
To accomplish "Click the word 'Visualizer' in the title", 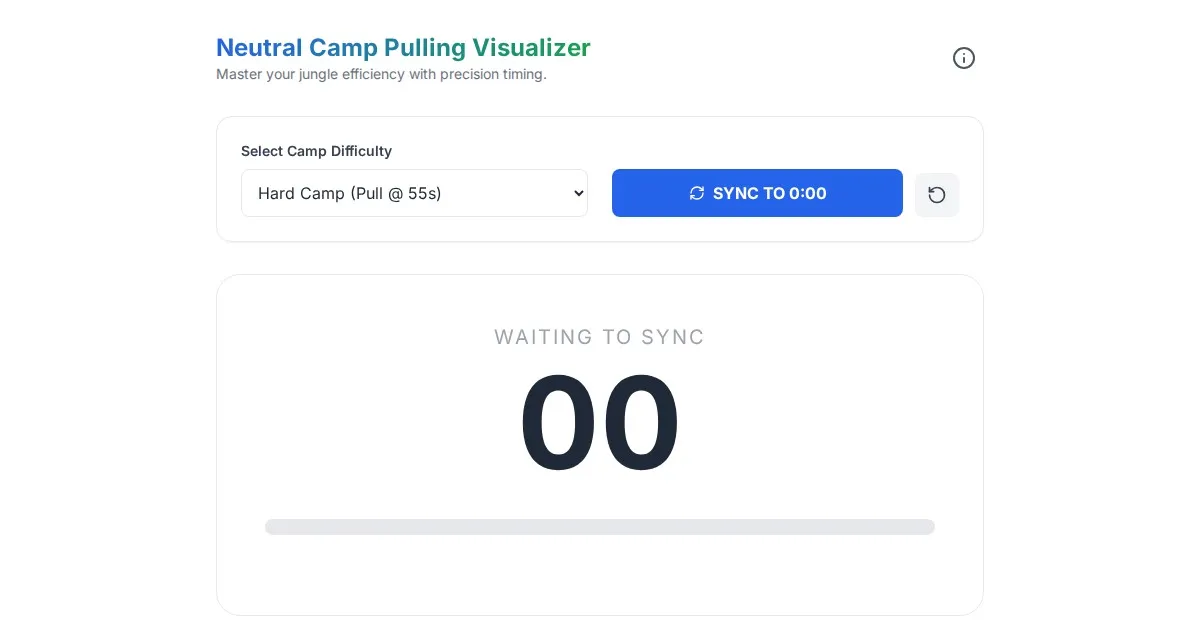I will point(531,47).
